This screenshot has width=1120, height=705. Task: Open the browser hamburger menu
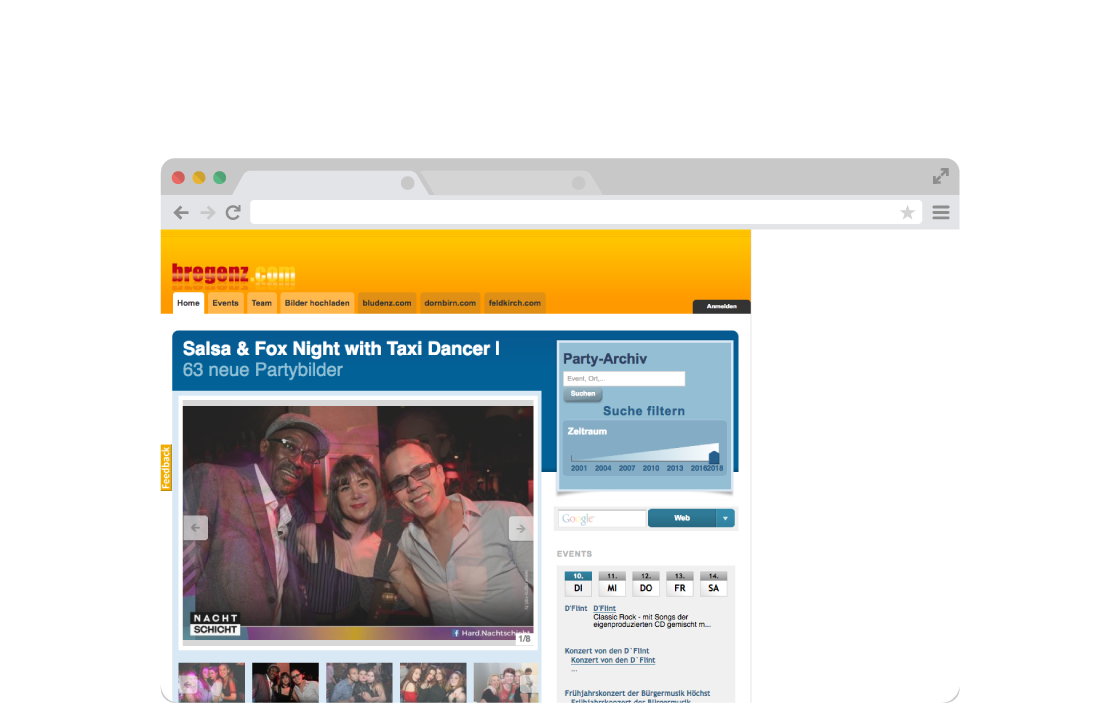coord(941,213)
